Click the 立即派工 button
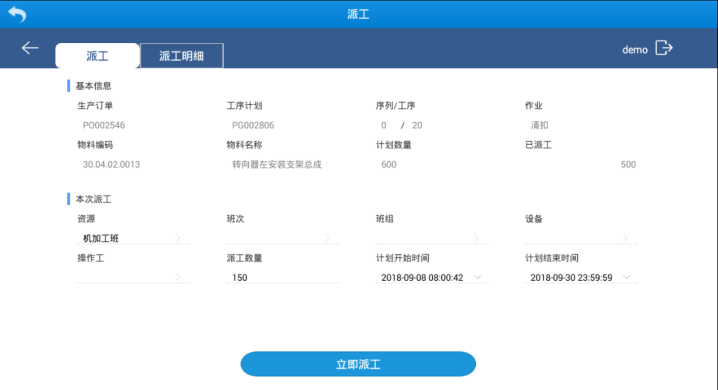 point(358,364)
